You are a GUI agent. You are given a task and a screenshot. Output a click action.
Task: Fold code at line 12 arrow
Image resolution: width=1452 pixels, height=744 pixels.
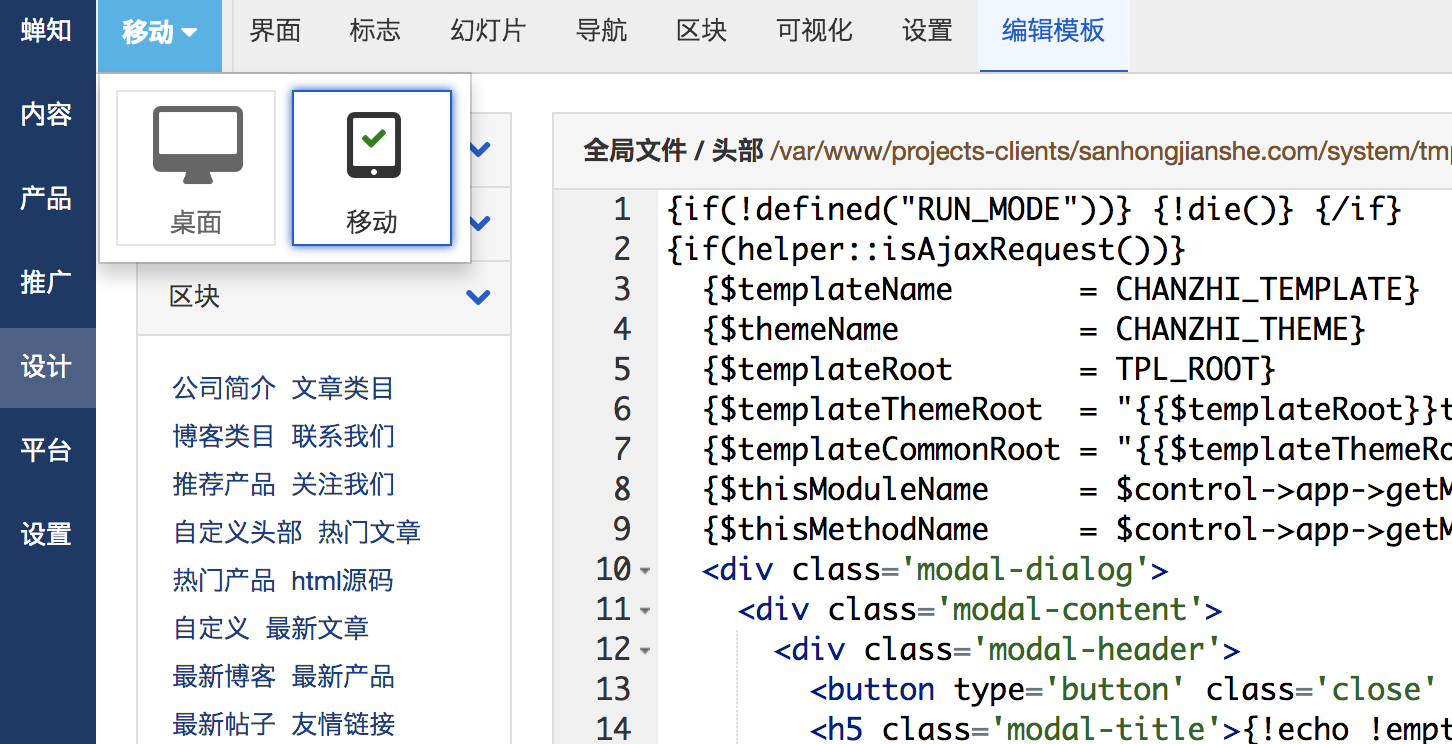point(645,651)
